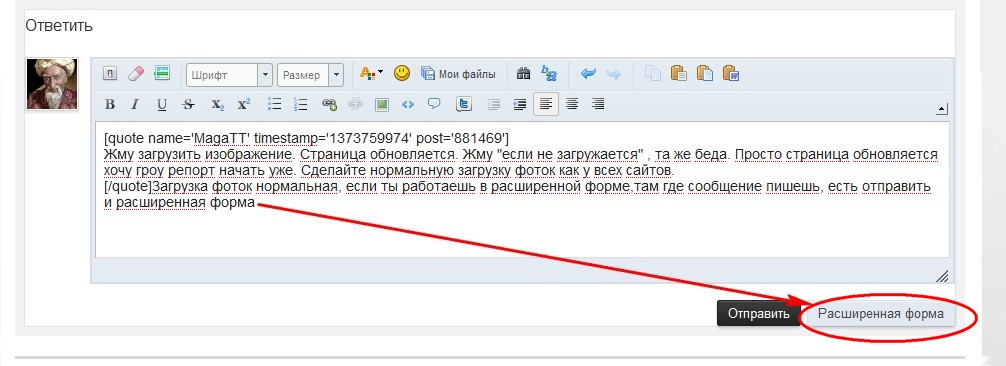This screenshot has height=366, width=1006.
Task: Open the Расширенная форма button
Action: [x=880, y=314]
